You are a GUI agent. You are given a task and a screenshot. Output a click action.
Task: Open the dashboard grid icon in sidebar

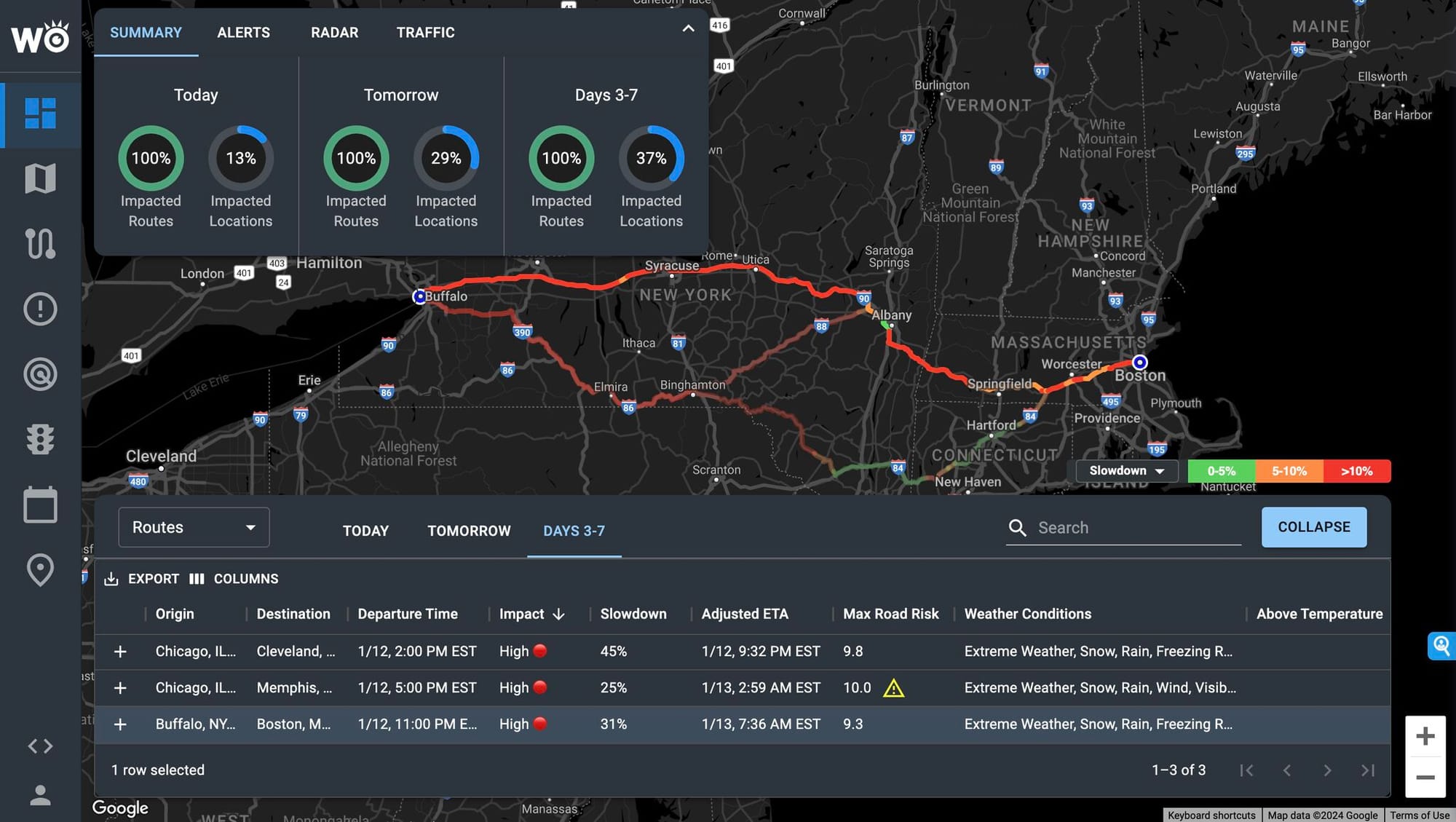point(40,114)
